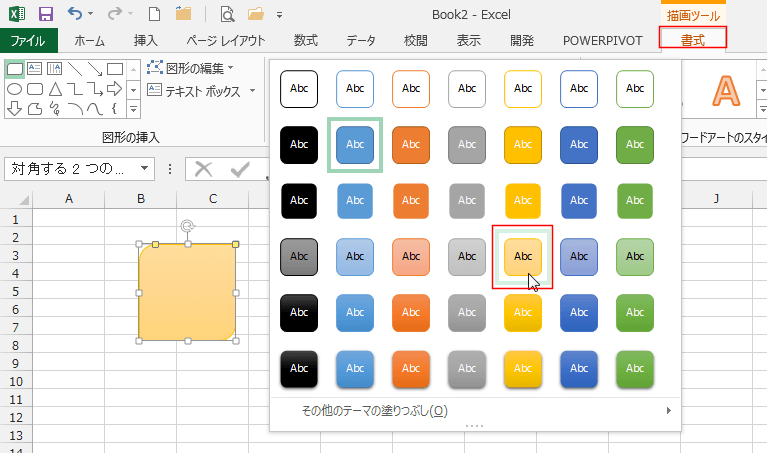This screenshot has width=767, height=453.
Task: Switch to the 開発 tab
Action: pos(522,41)
